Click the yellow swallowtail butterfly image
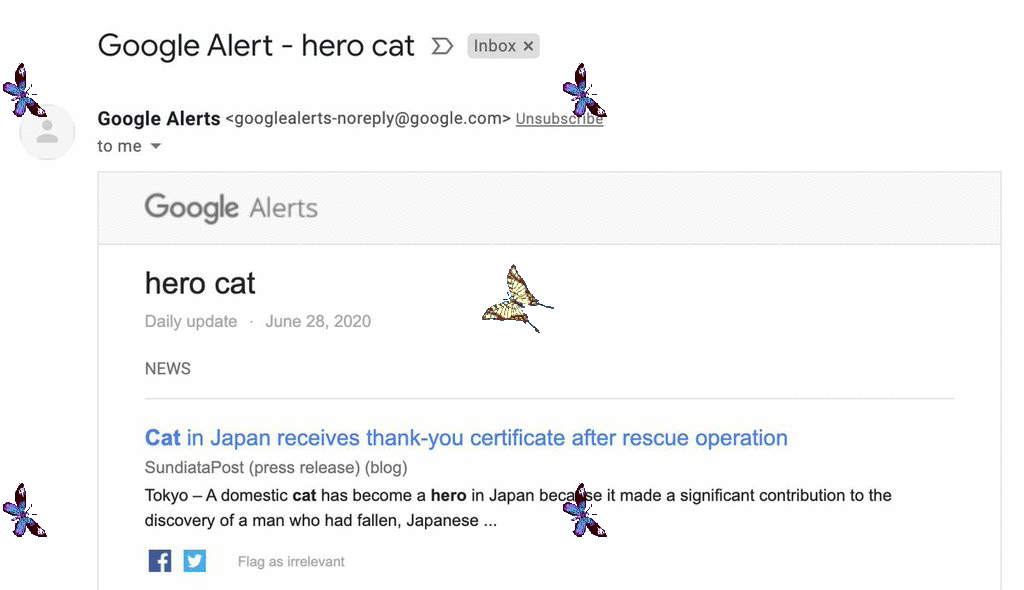 (x=516, y=298)
